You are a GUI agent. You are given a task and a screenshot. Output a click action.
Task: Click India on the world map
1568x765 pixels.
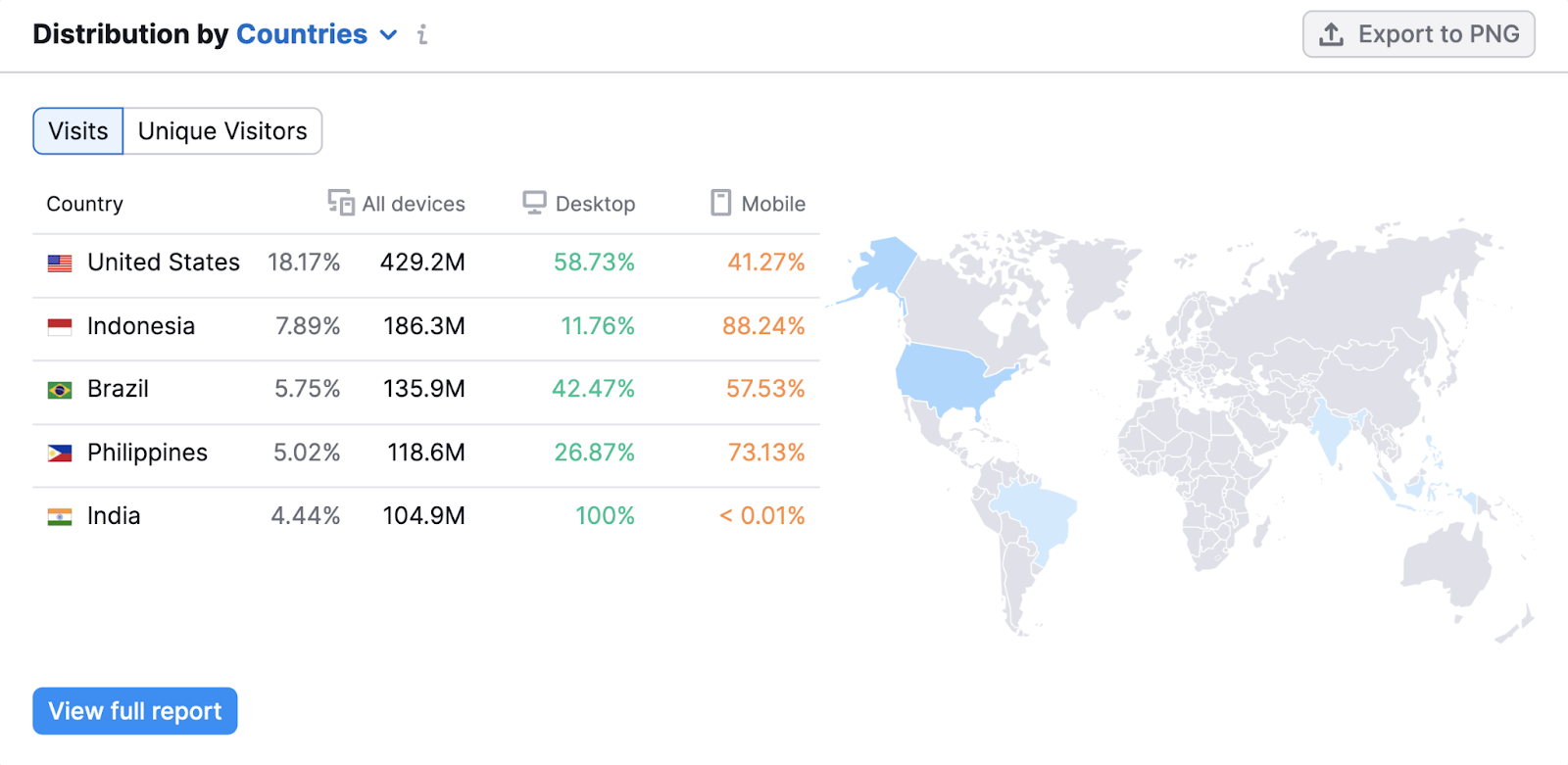click(x=1330, y=431)
